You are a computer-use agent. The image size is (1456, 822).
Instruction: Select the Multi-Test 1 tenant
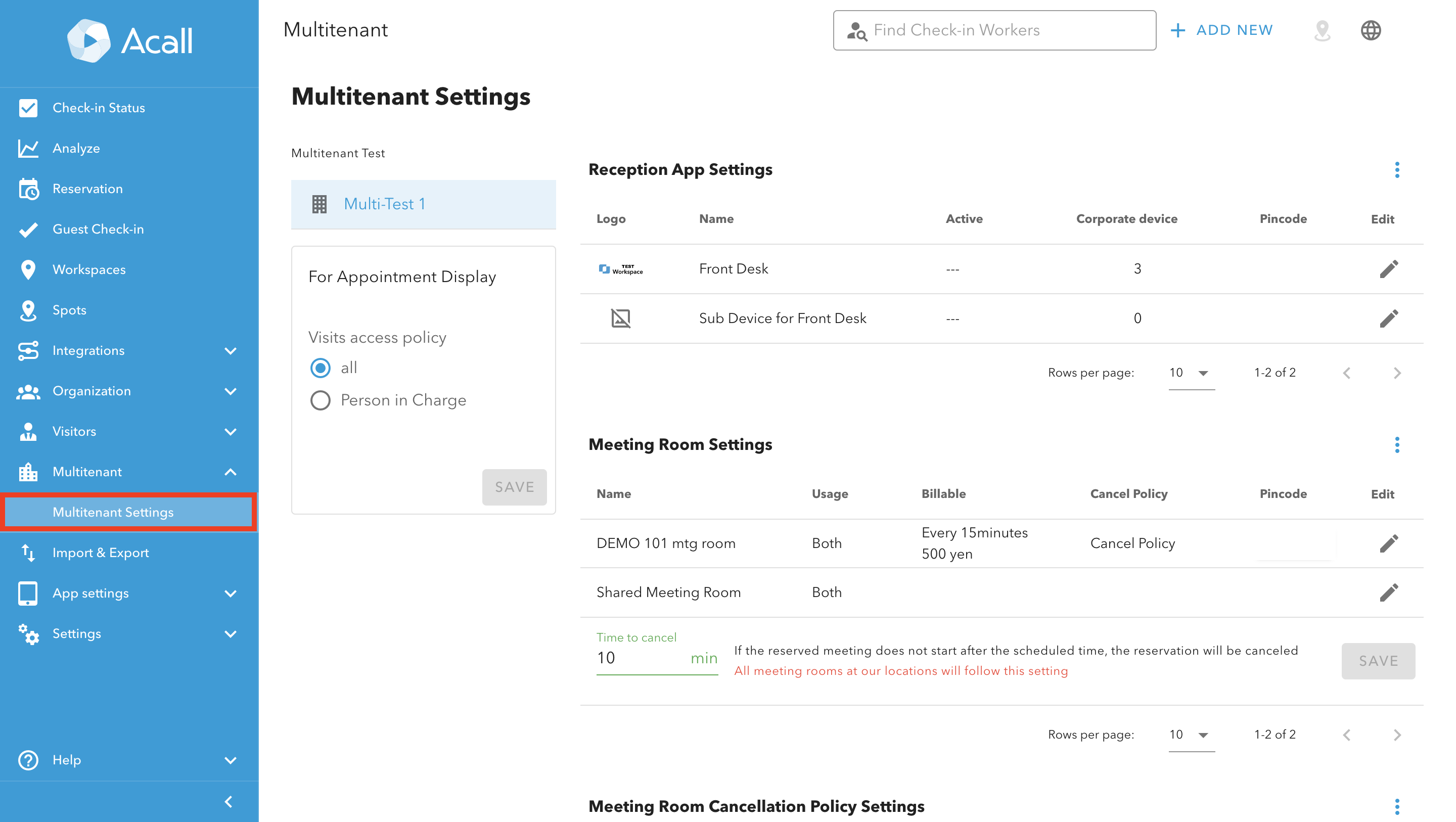[x=423, y=204]
